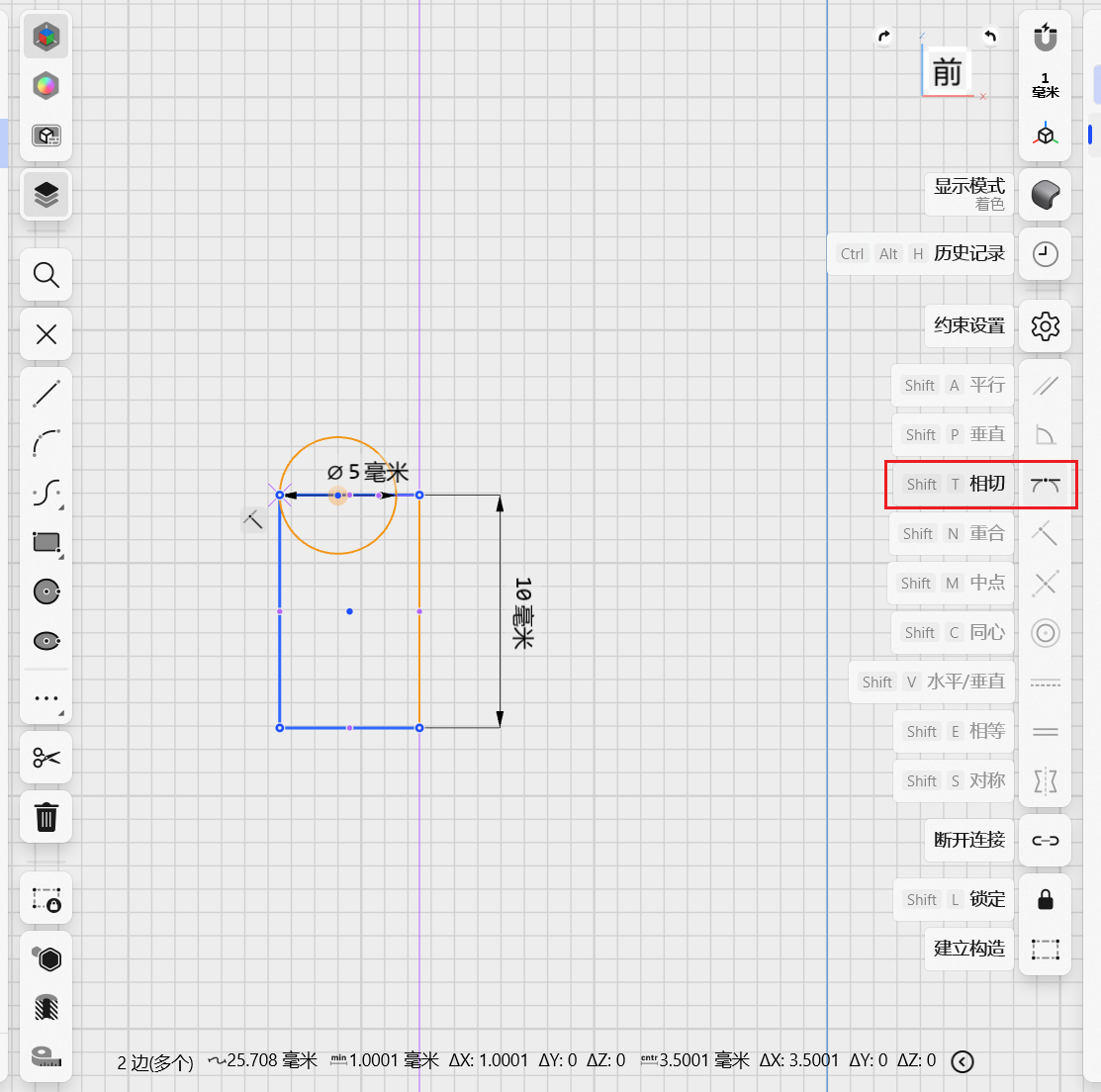The width and height of the screenshot is (1101, 1092).
Task: Click the 相切 tangent label
Action: coord(986,484)
